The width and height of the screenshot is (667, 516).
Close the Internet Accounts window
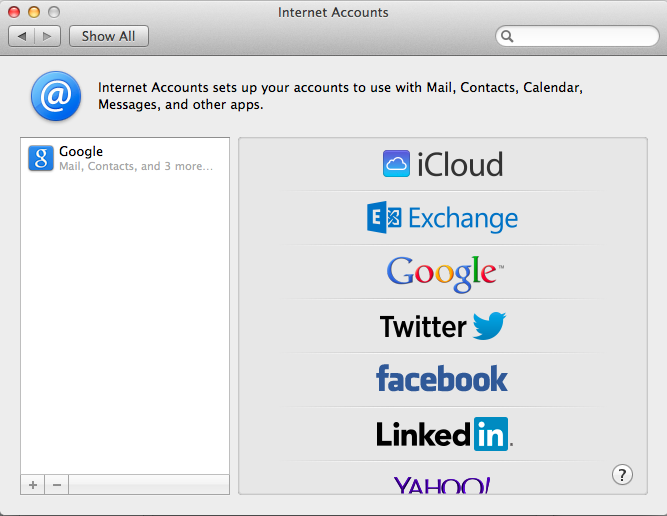click(x=14, y=12)
